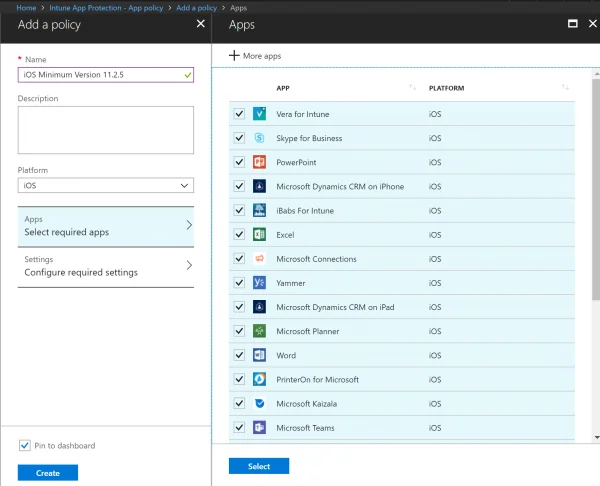Toggle Pin to dashboard checkbox

pos(24,445)
